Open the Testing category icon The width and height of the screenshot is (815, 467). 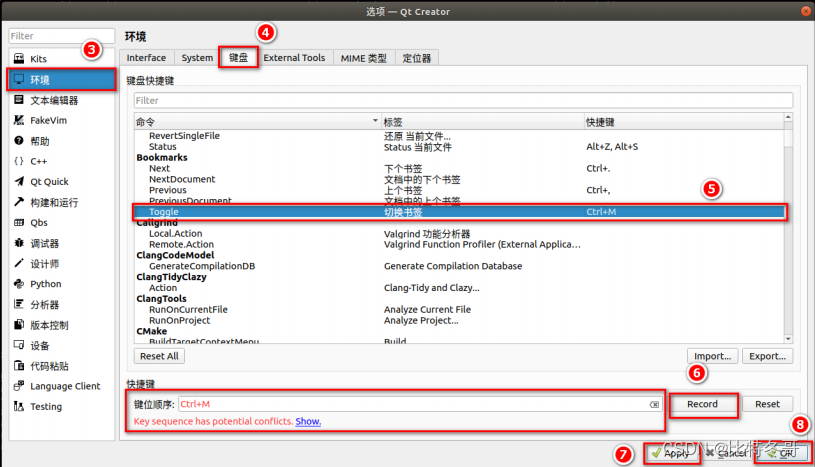point(19,406)
